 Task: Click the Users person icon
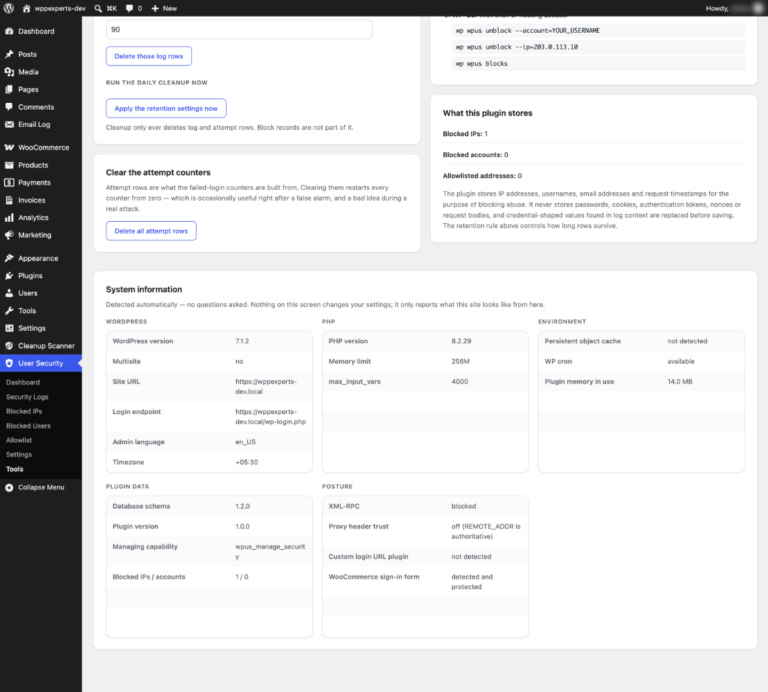(x=9, y=293)
